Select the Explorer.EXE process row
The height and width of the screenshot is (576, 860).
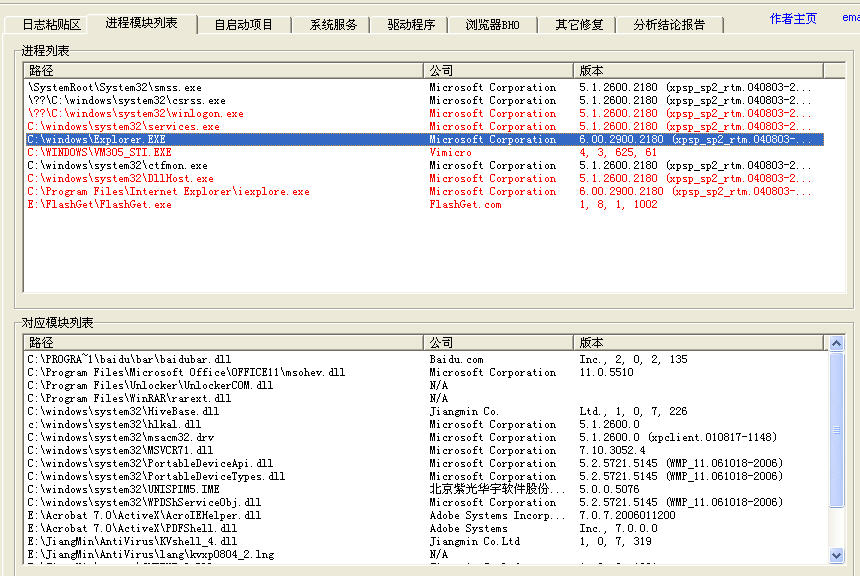(425, 139)
